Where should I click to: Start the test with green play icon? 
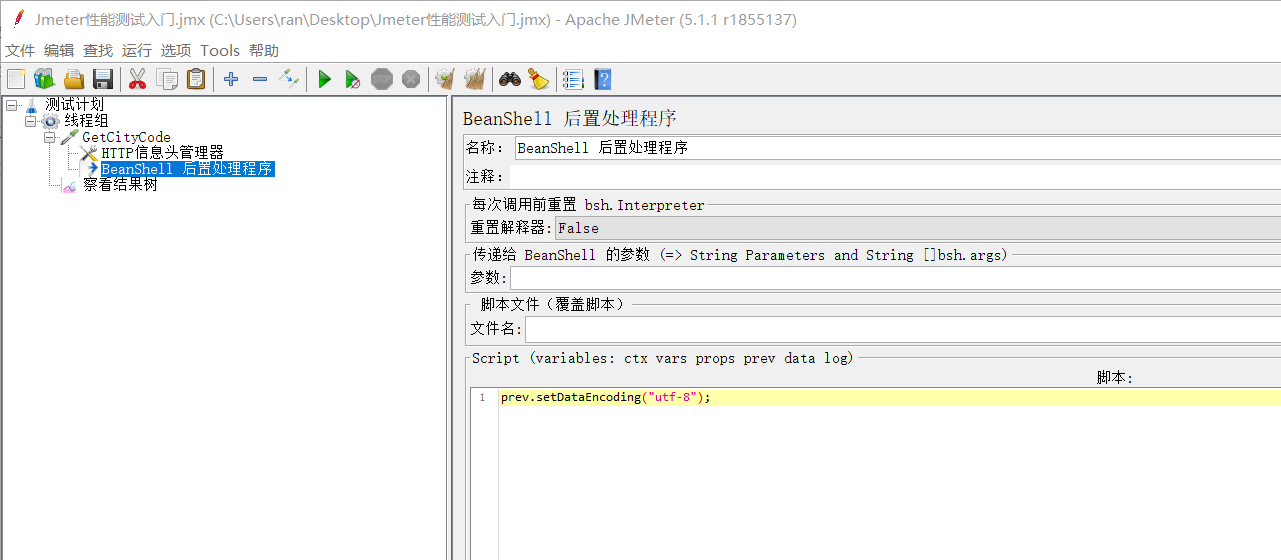point(324,79)
